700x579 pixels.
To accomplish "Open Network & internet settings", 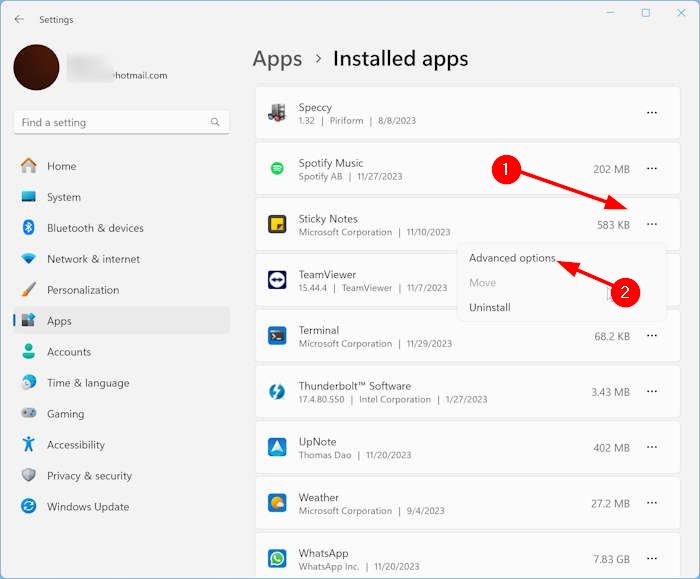I will coord(121,259).
